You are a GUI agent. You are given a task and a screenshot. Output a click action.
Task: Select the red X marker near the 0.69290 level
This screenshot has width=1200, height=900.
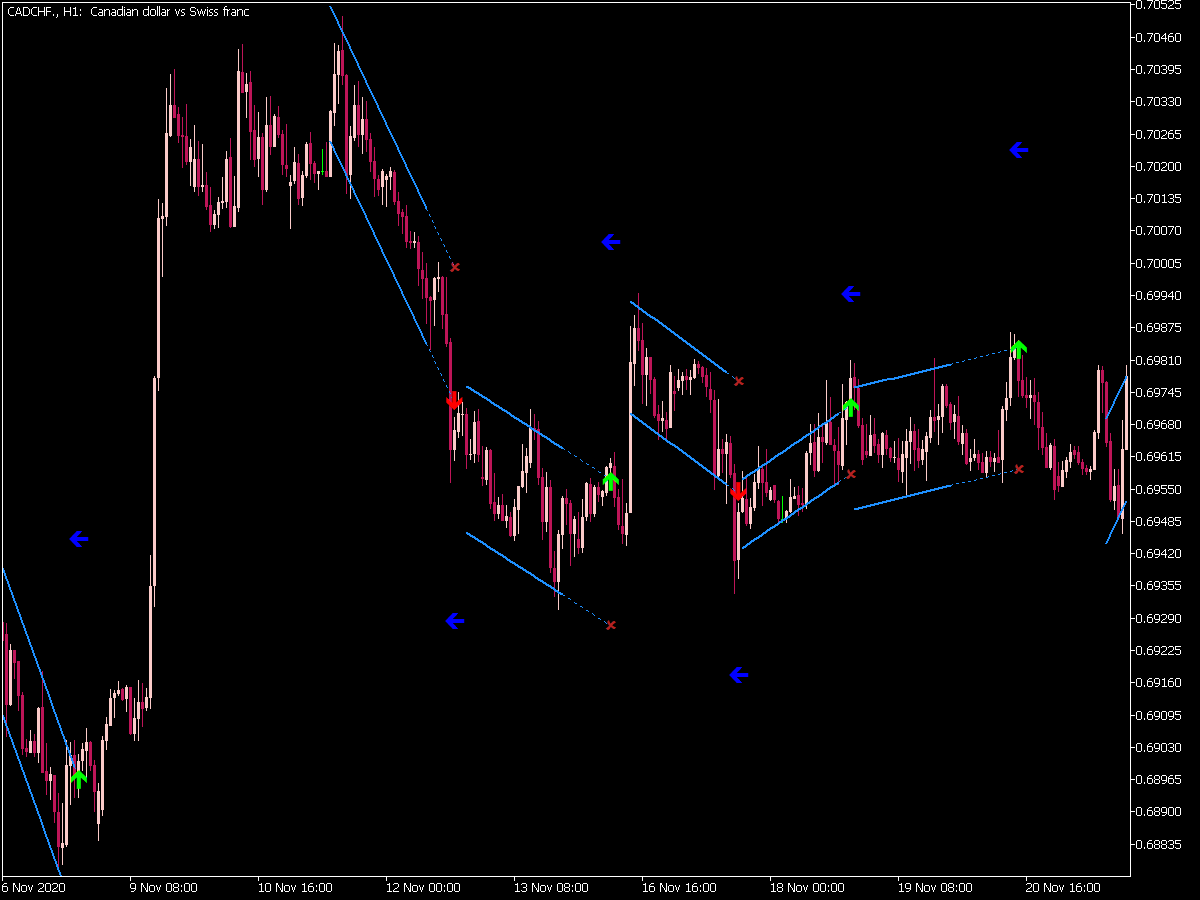coord(611,625)
